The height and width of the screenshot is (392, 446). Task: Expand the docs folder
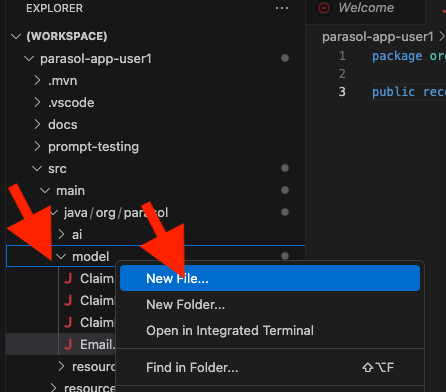pos(38,124)
